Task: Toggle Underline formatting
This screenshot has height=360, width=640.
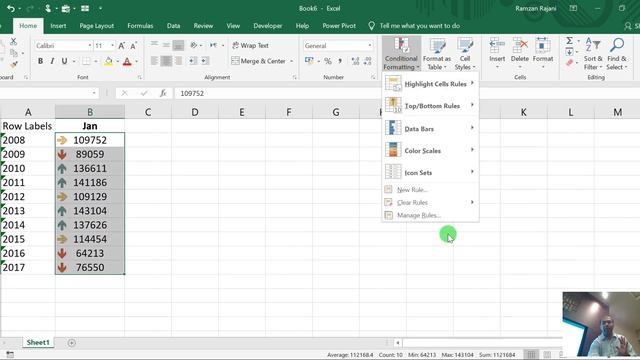Action: [64, 61]
